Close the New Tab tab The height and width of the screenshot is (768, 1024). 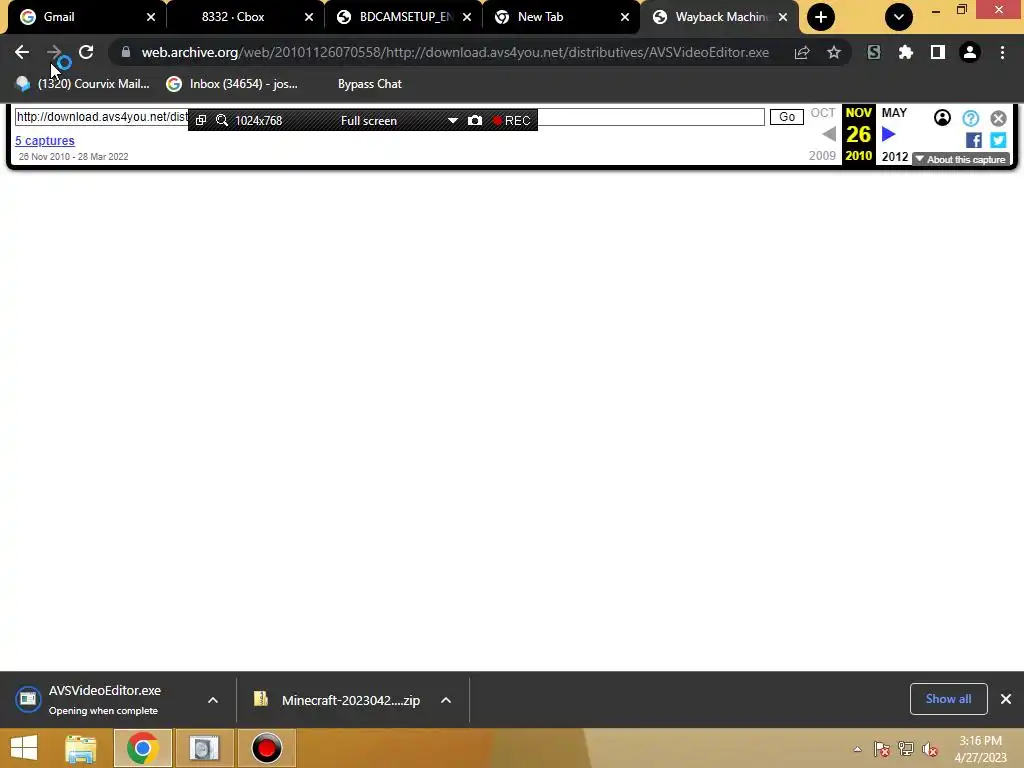click(x=625, y=17)
